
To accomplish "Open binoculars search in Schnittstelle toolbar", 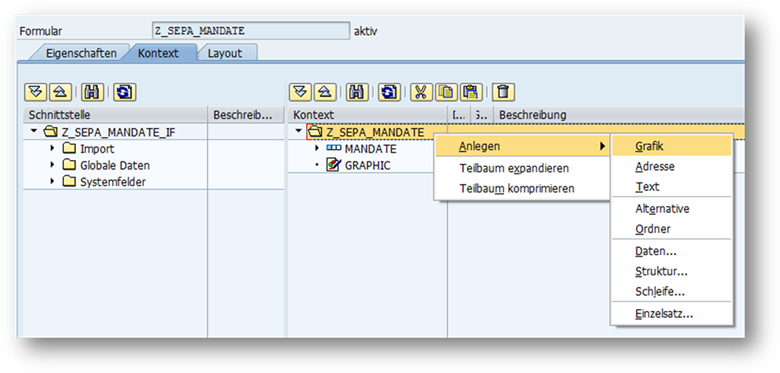I will pos(92,92).
